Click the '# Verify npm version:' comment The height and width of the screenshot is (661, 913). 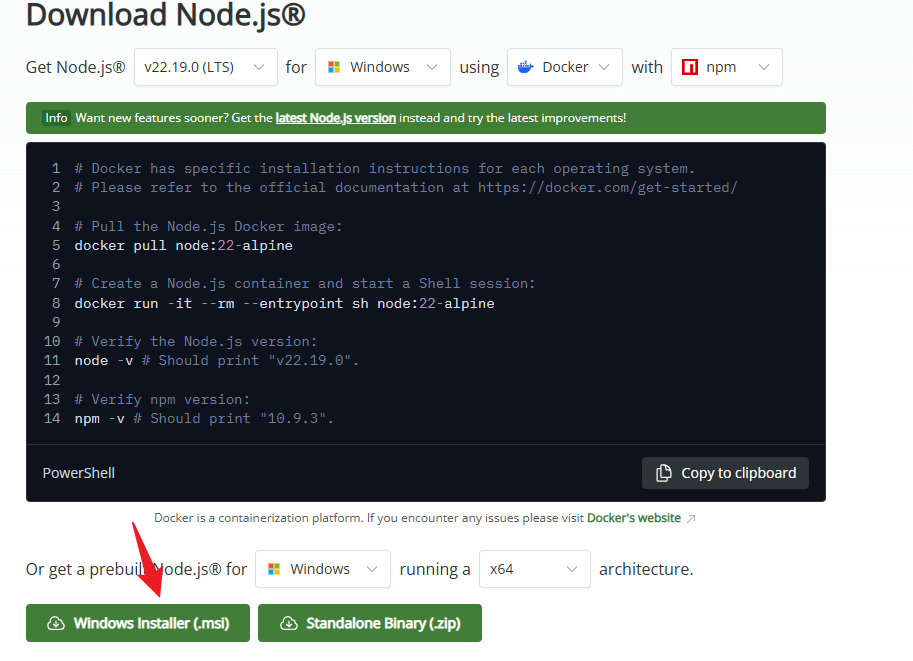coord(162,400)
